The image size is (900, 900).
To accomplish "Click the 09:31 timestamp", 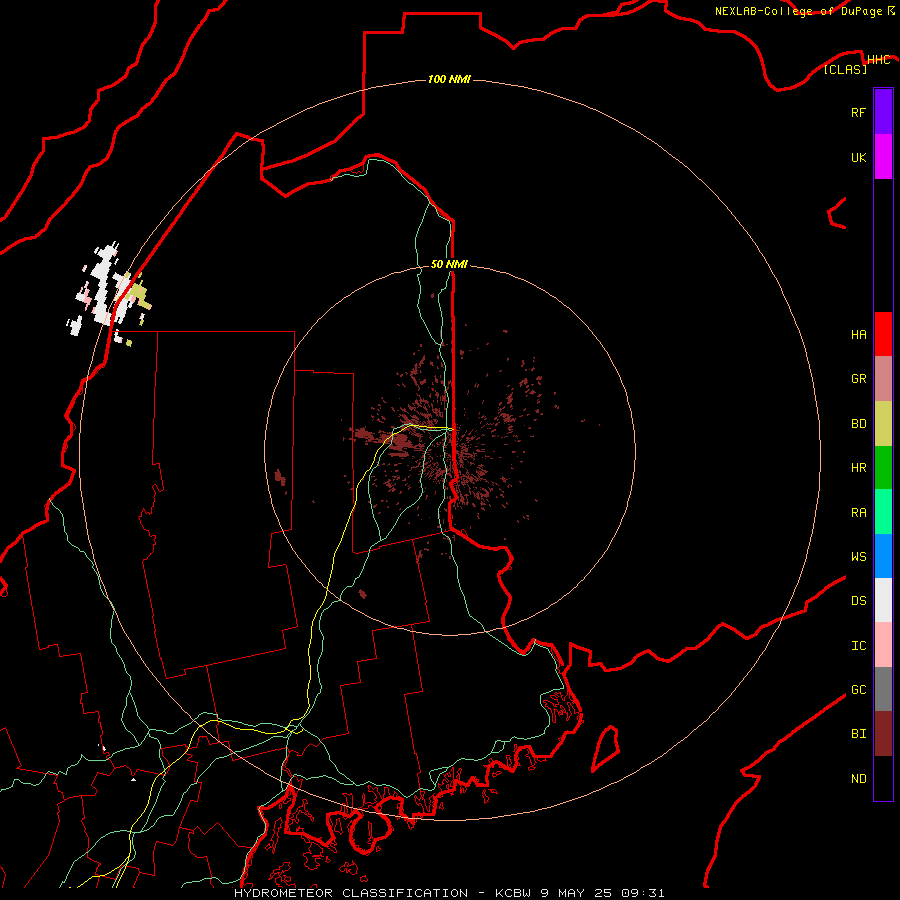I will tap(643, 893).
